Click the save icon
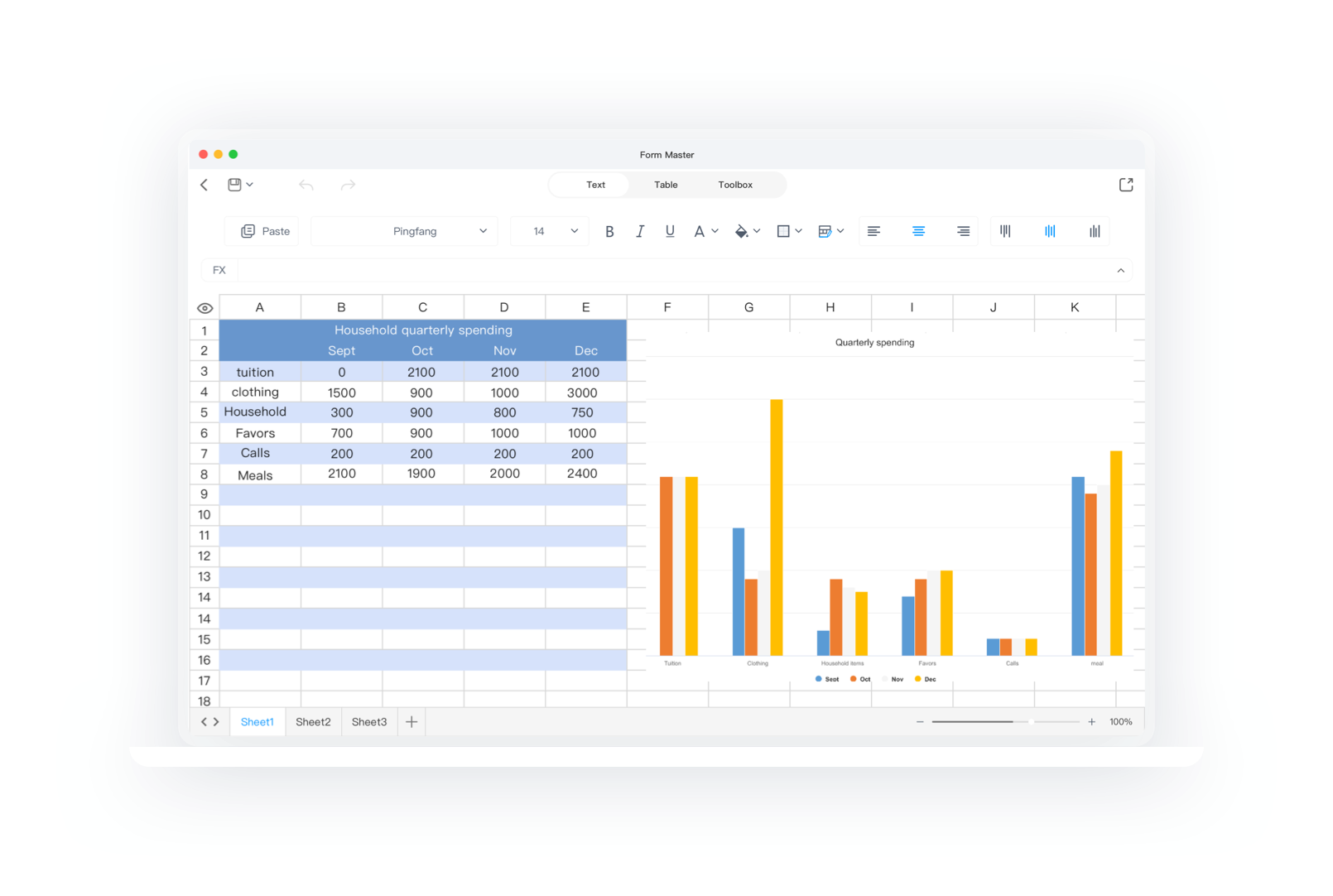 click(x=235, y=184)
